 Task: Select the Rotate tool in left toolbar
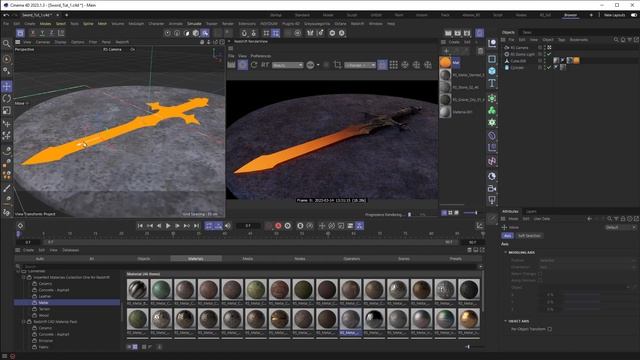[7, 98]
